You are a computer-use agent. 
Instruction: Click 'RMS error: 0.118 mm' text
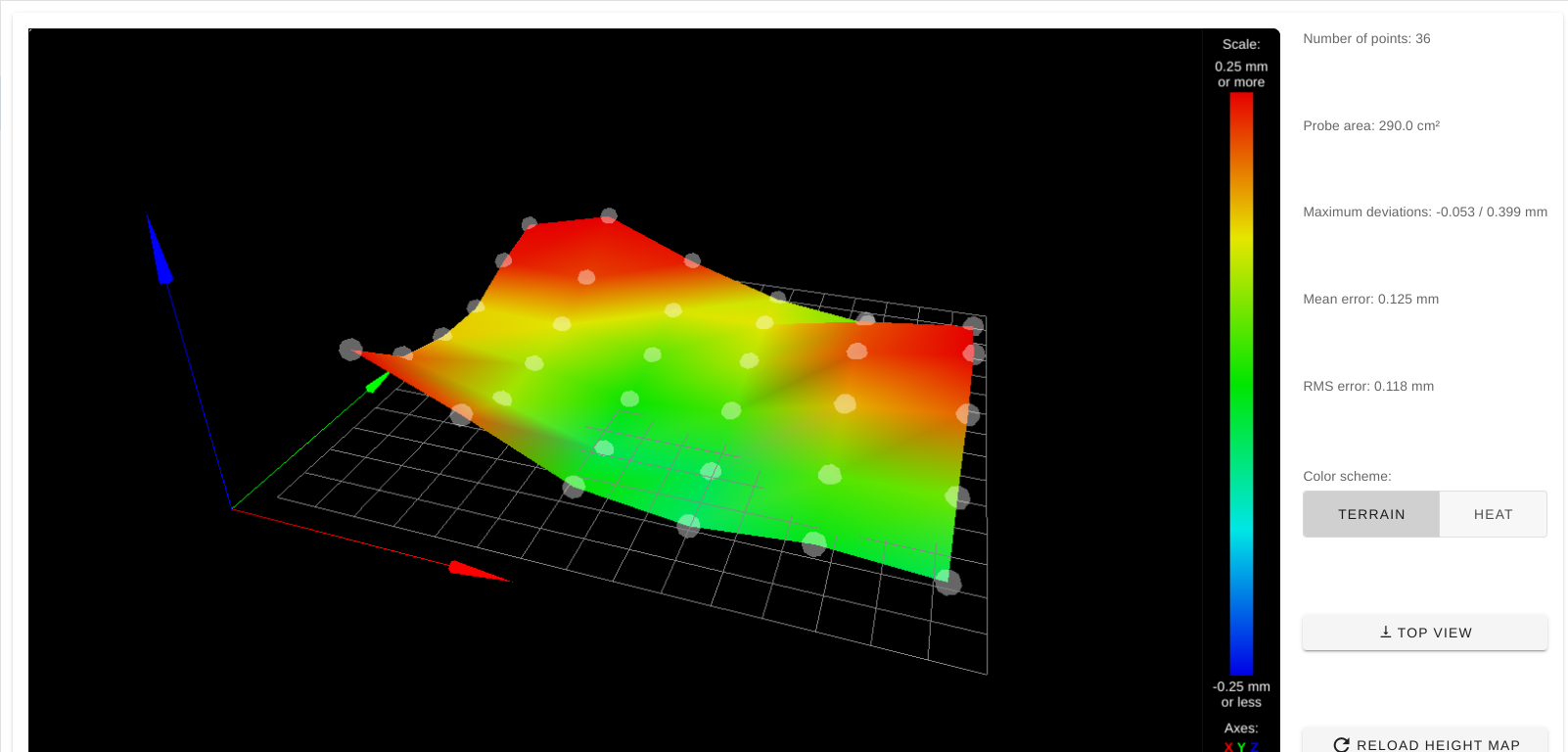(1368, 387)
